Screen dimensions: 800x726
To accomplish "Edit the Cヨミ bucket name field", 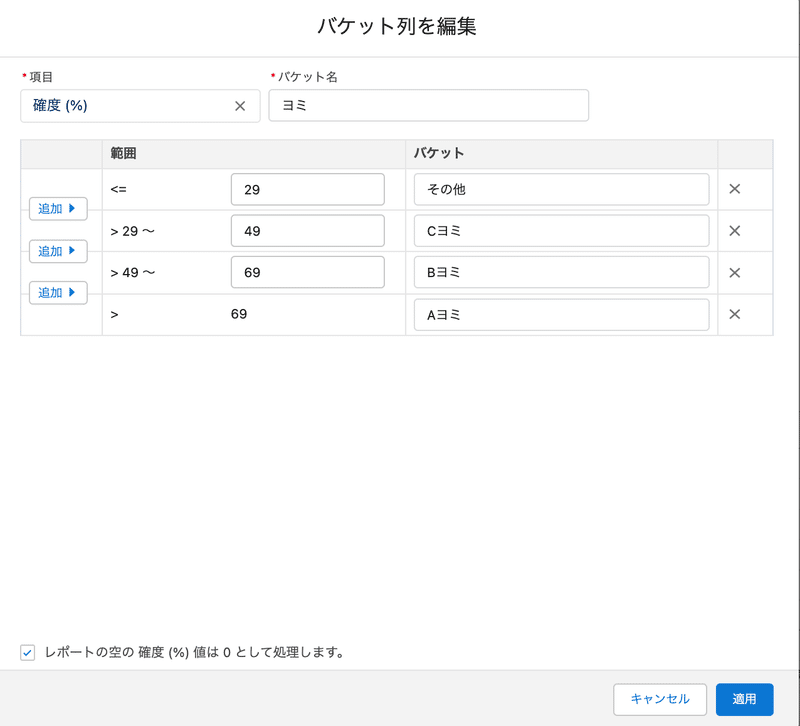I will coord(561,231).
